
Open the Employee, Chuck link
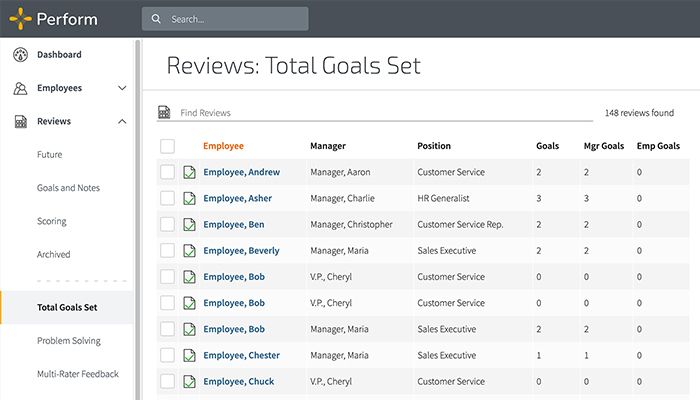click(238, 381)
